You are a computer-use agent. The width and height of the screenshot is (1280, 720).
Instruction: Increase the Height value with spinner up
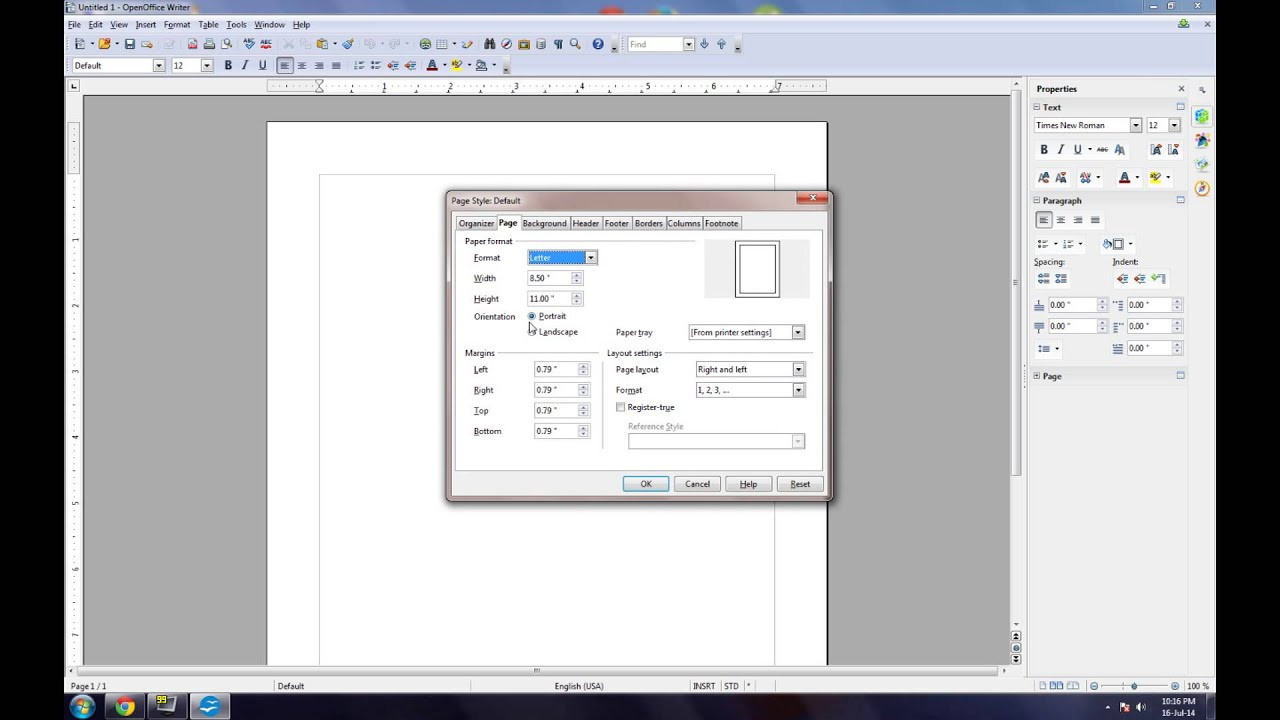tap(576, 296)
